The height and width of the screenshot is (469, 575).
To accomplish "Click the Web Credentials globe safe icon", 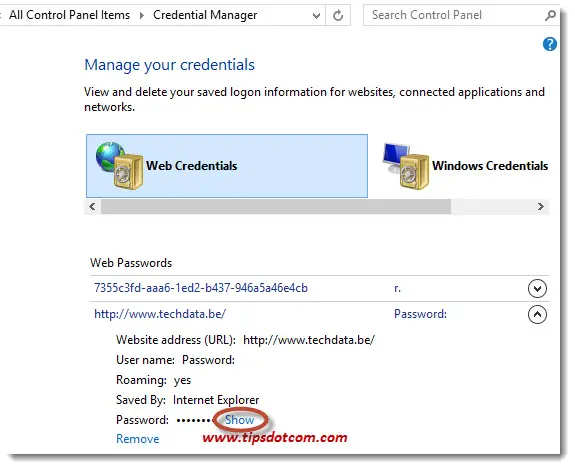I will [119, 165].
